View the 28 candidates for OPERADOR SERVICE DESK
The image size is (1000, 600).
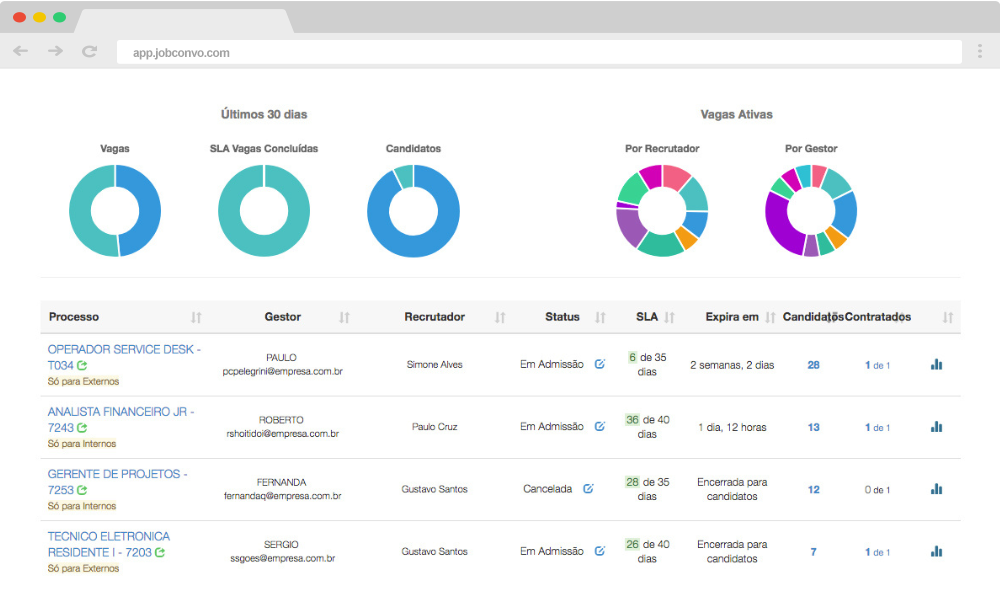[813, 364]
